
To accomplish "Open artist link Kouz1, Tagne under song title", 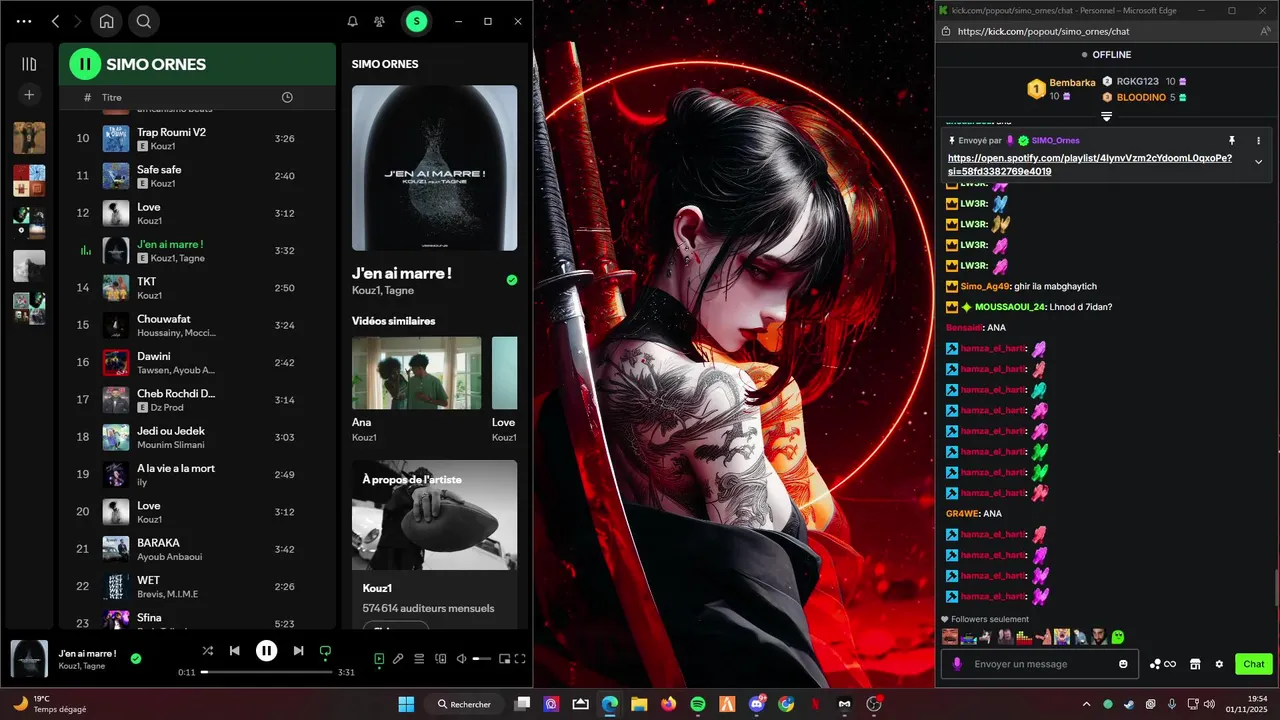I will coord(383,291).
